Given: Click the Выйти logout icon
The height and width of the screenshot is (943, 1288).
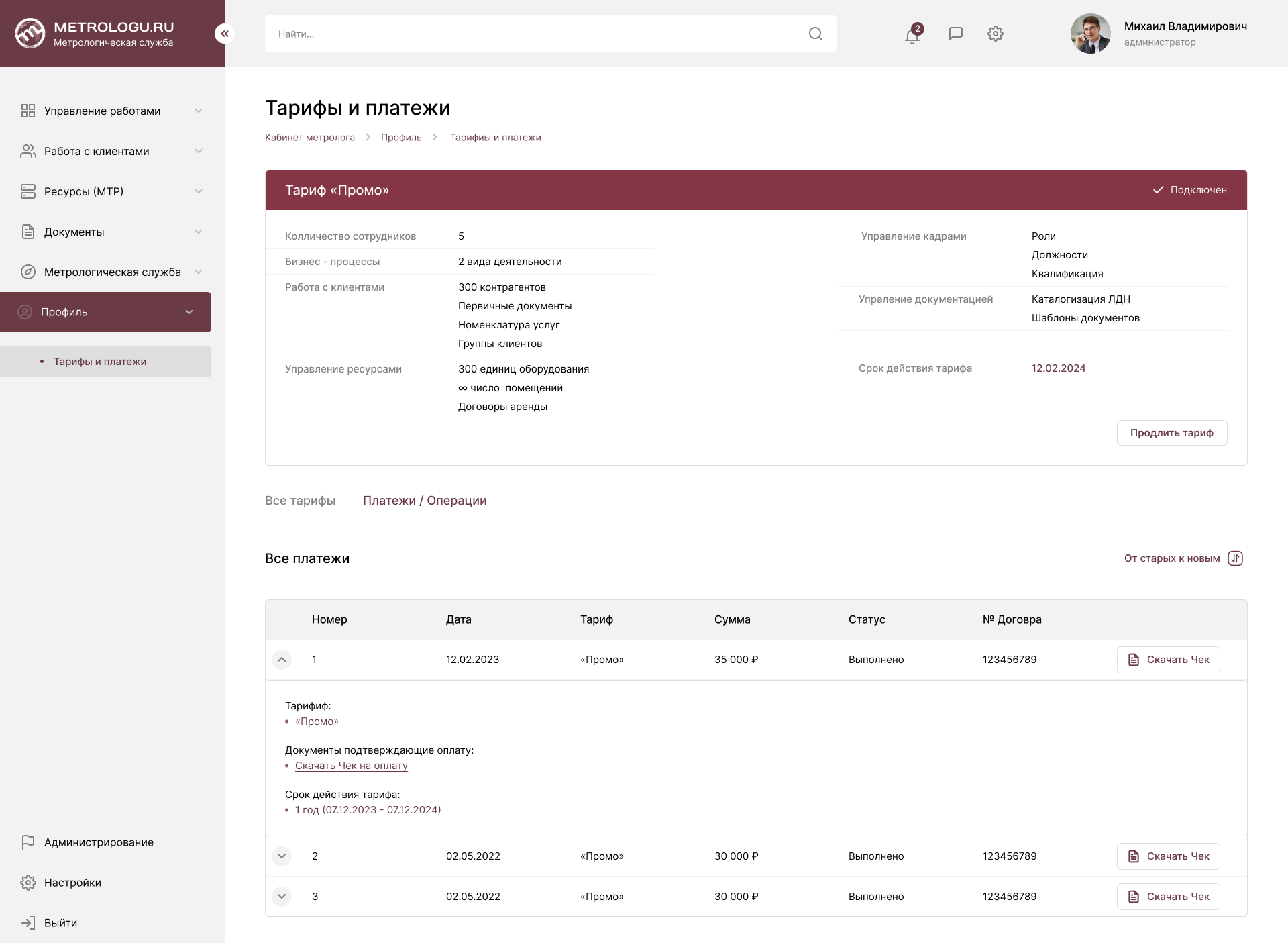Looking at the screenshot, I should click(28, 922).
